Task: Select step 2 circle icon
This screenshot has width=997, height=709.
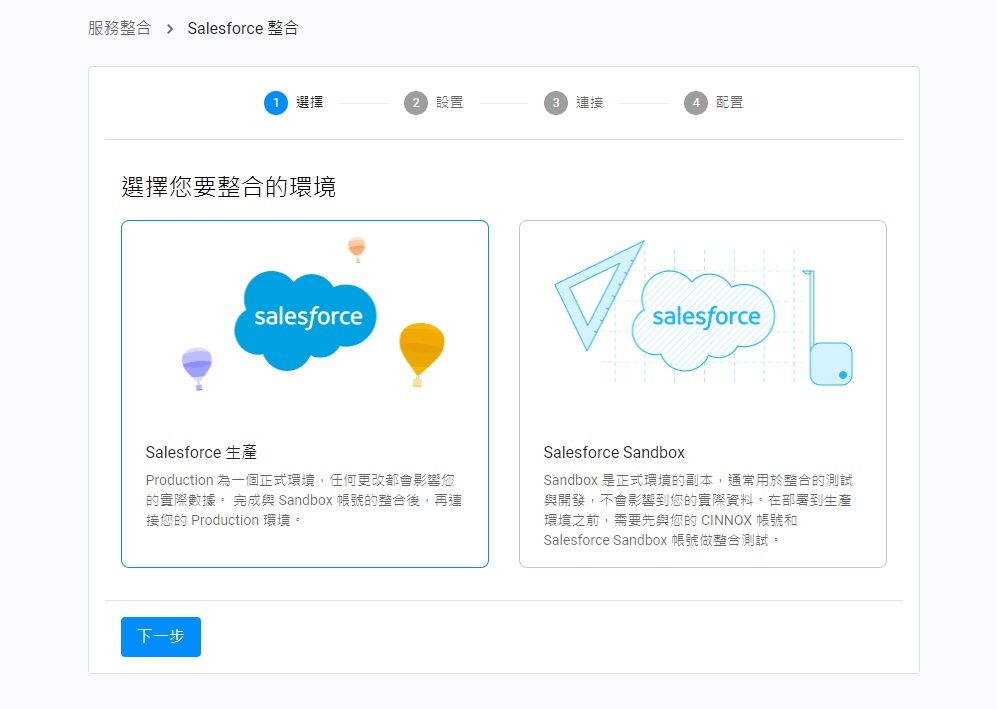Action: pyautogui.click(x=416, y=102)
